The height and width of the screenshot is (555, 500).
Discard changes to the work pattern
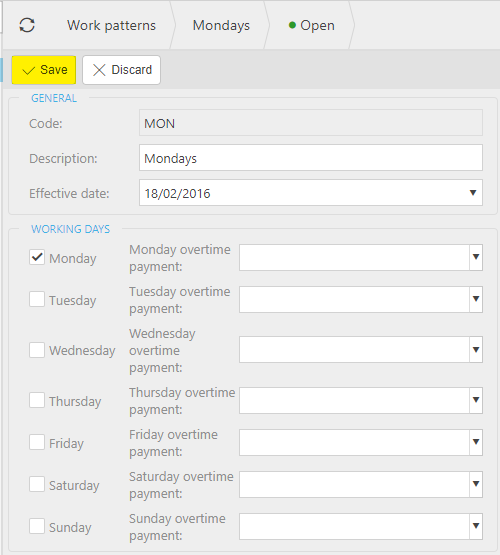pyautogui.click(x=121, y=70)
